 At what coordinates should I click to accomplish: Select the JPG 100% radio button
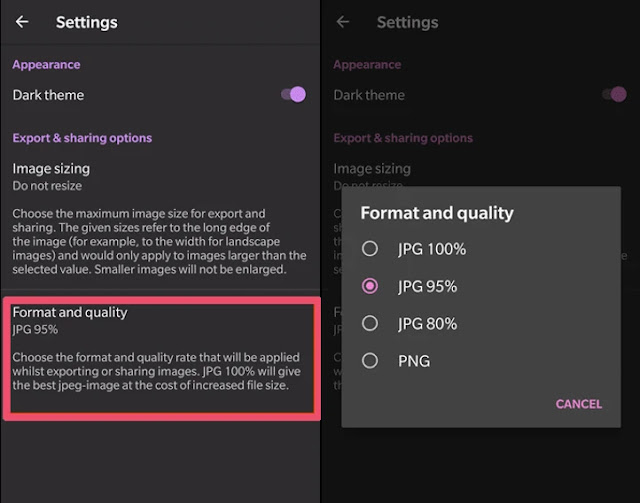click(370, 249)
